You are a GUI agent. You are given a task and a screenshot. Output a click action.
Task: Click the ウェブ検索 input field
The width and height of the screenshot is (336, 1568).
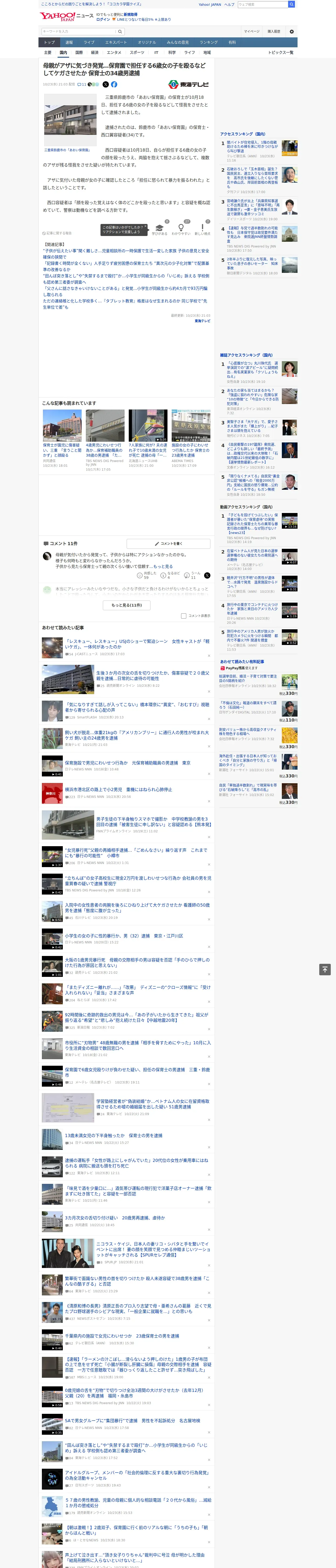pos(263,4)
